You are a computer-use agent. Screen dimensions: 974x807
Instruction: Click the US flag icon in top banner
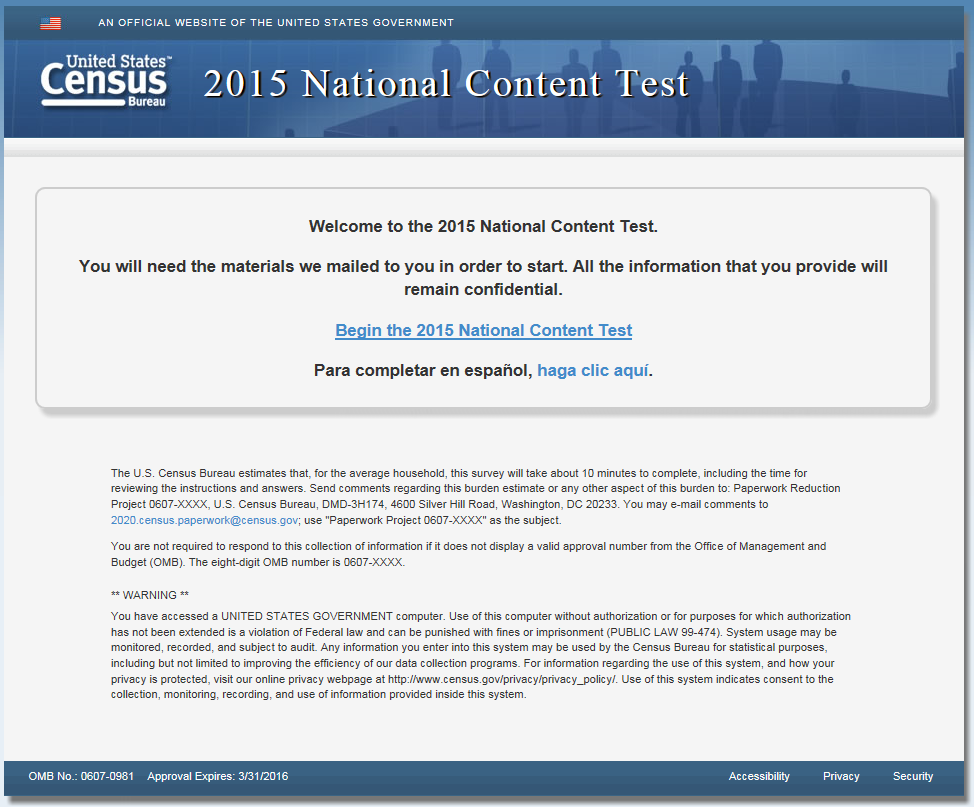tap(50, 23)
